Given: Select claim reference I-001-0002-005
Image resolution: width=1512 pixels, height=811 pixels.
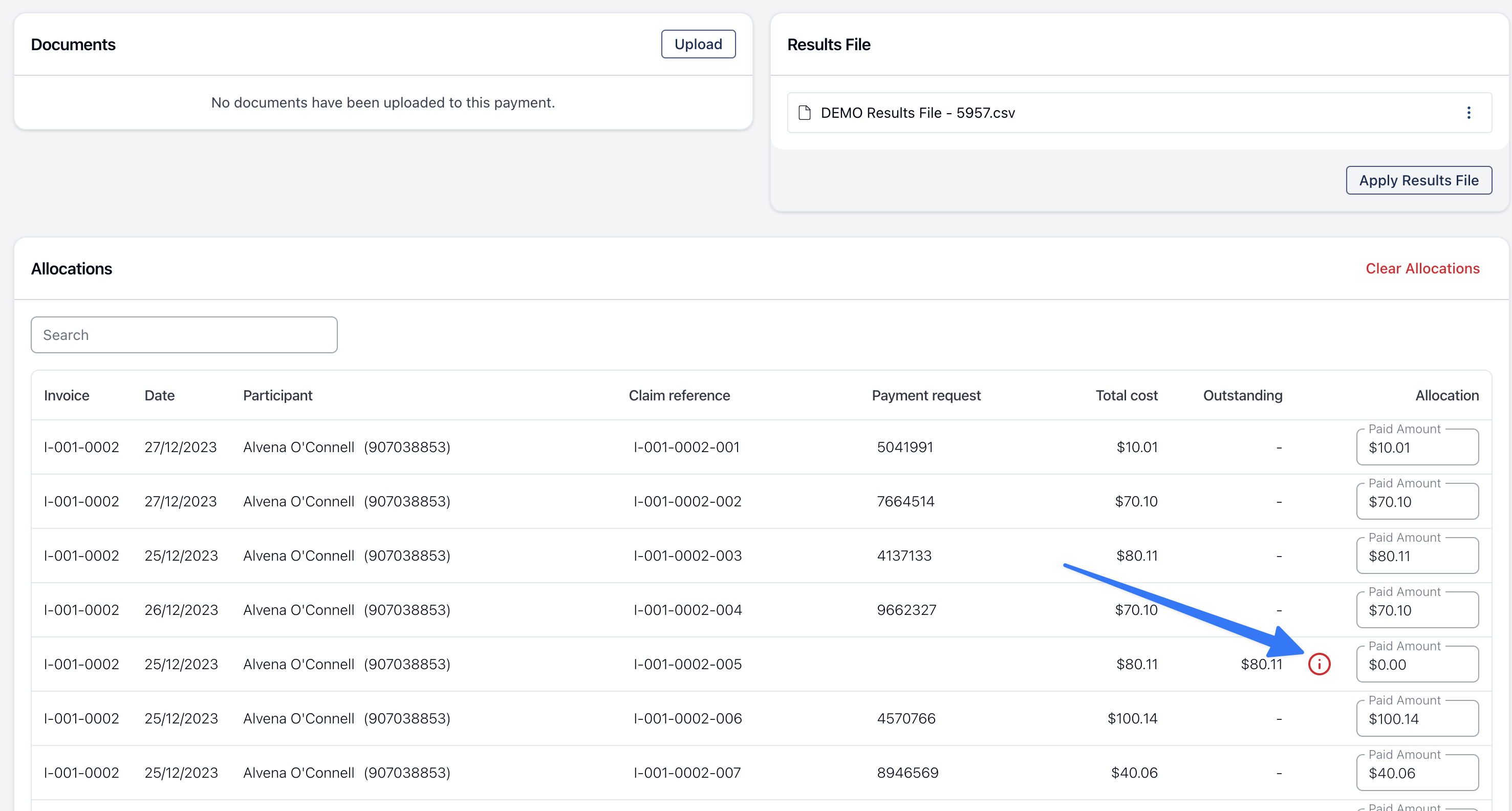Looking at the screenshot, I should click(x=687, y=664).
